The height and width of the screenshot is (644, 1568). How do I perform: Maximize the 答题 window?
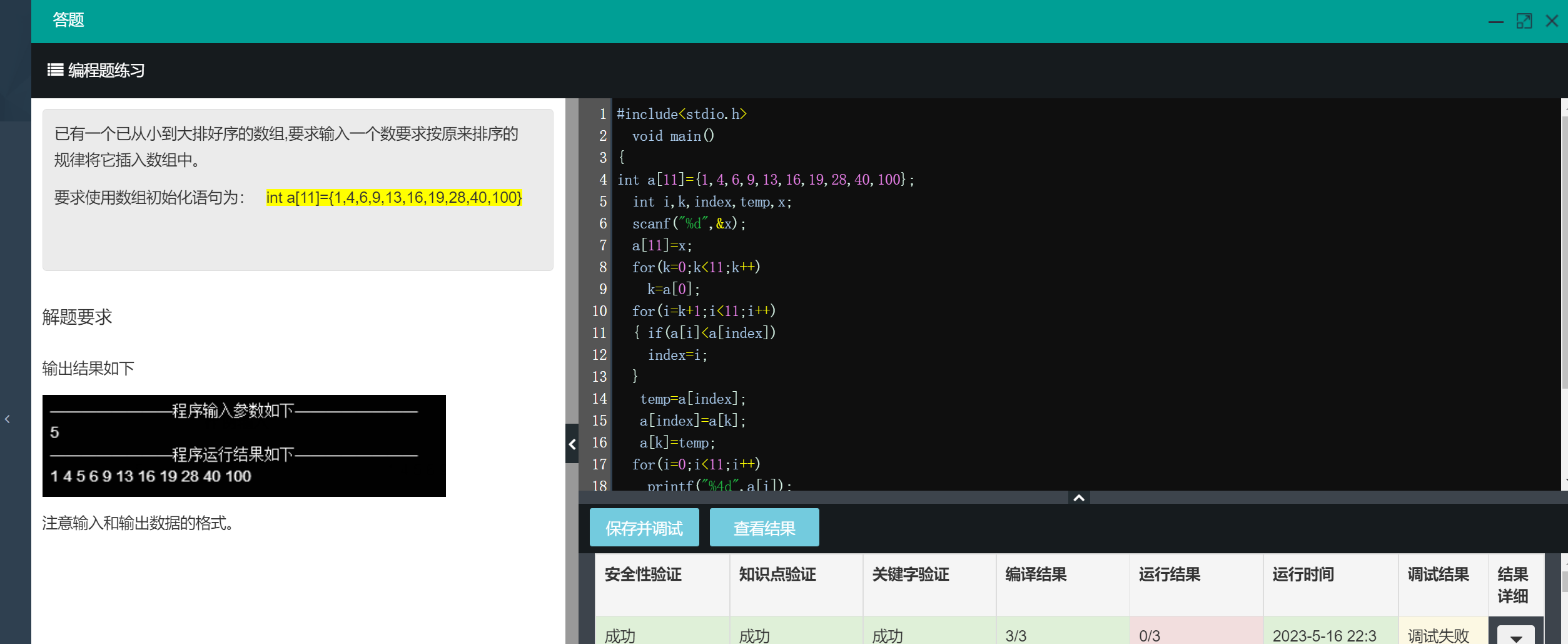coord(1524,21)
